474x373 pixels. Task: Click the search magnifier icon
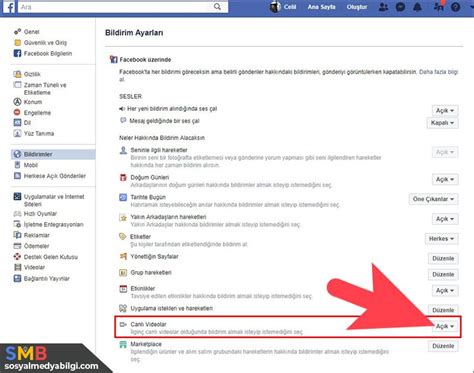[217, 7]
